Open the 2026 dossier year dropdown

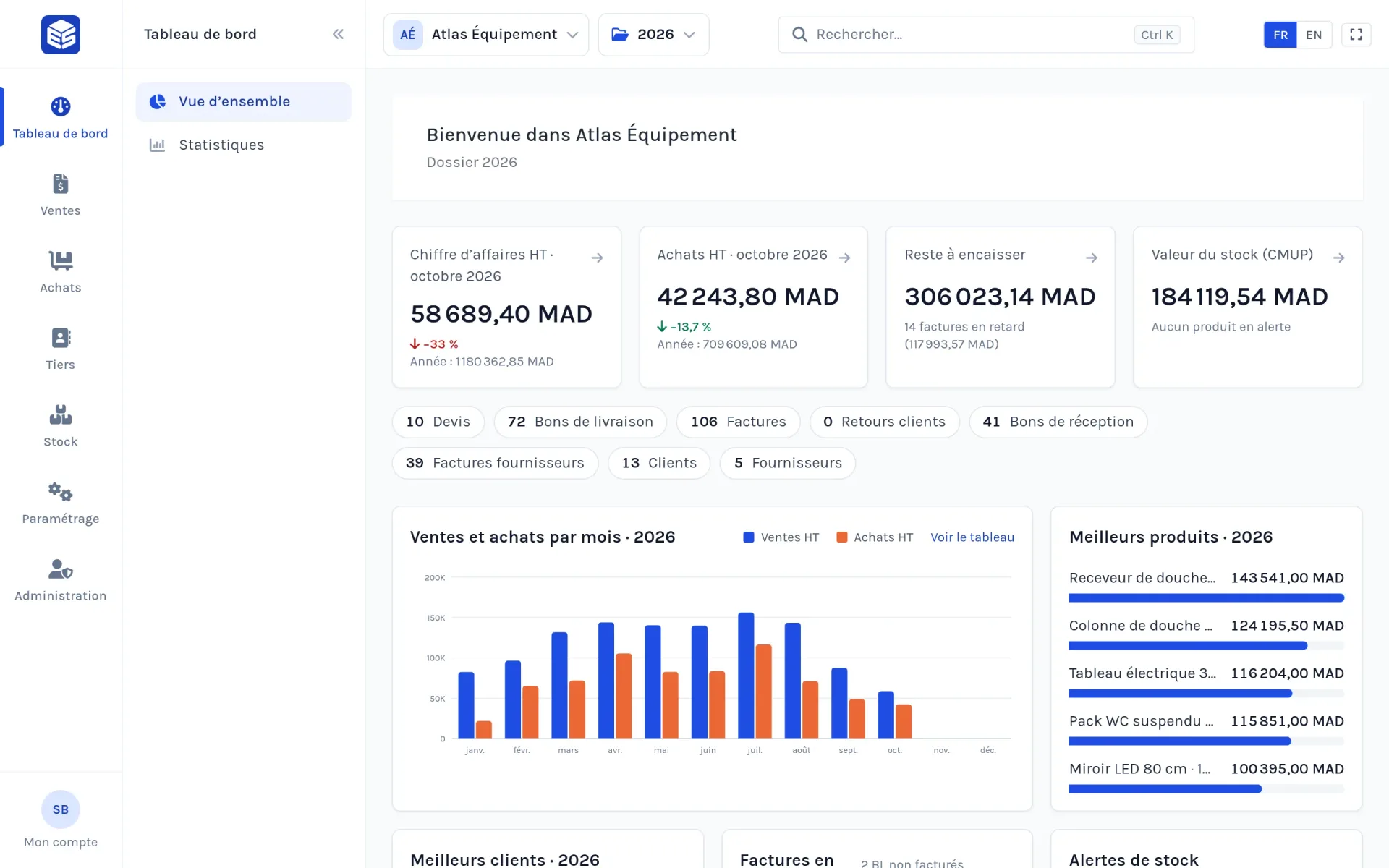653,34
